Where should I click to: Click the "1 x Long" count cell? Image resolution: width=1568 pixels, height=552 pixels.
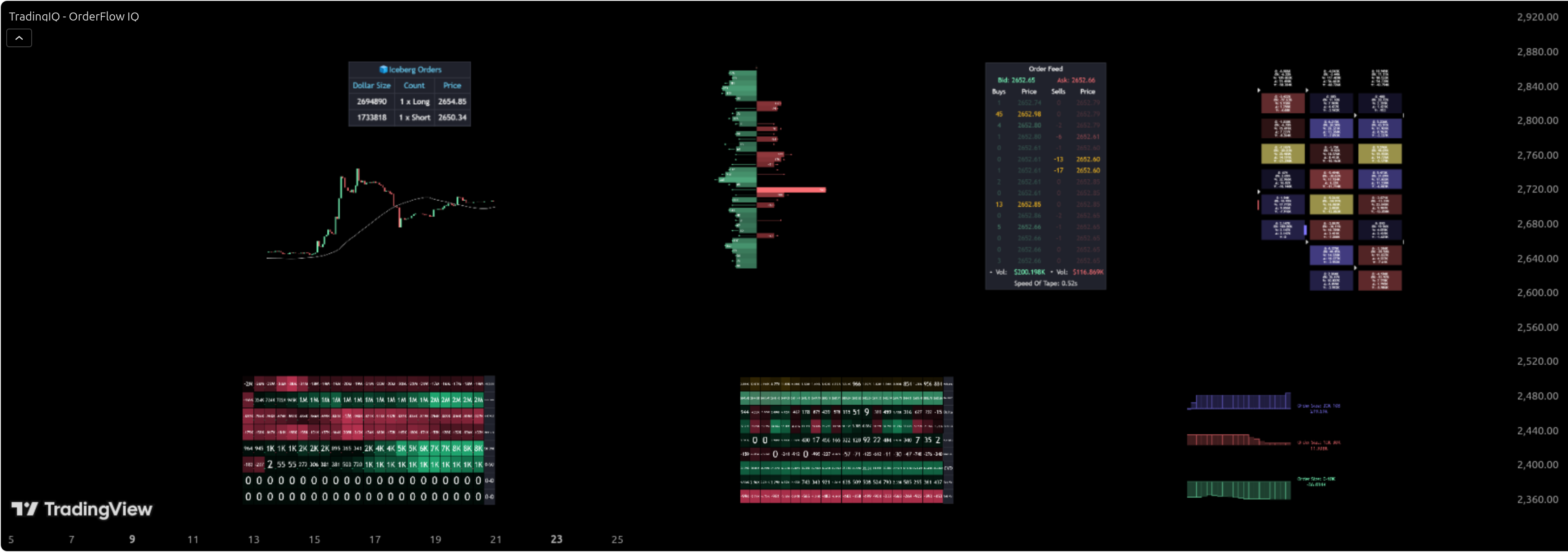coord(415,102)
